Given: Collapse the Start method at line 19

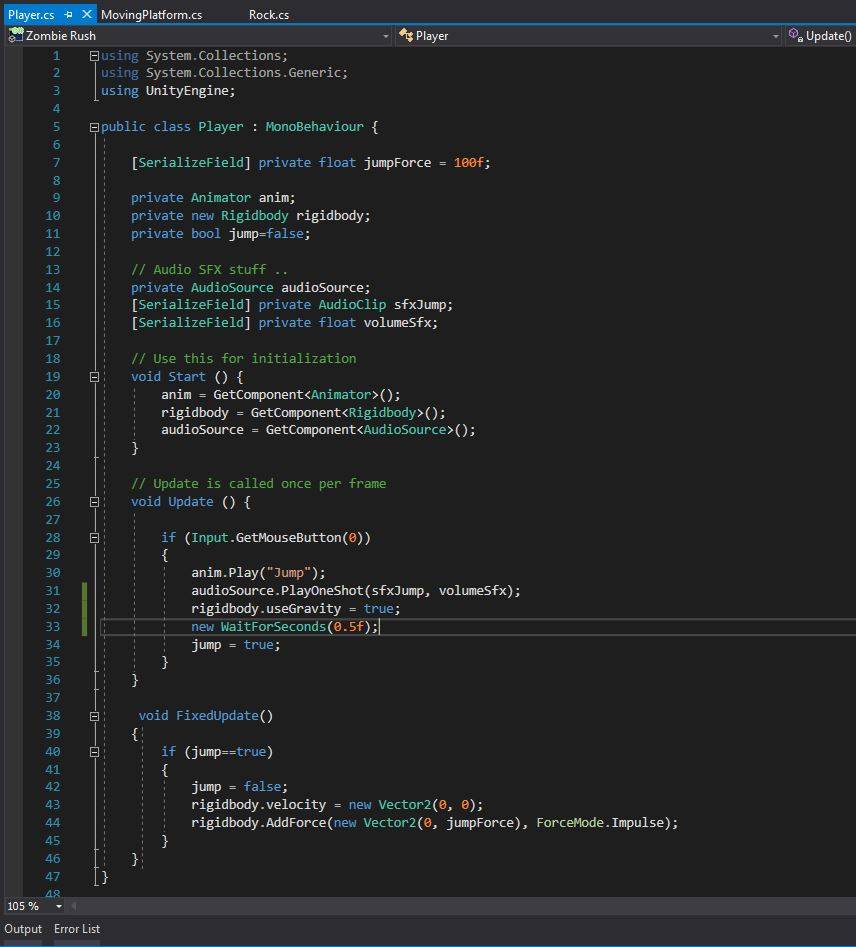Looking at the screenshot, I should point(94,377).
